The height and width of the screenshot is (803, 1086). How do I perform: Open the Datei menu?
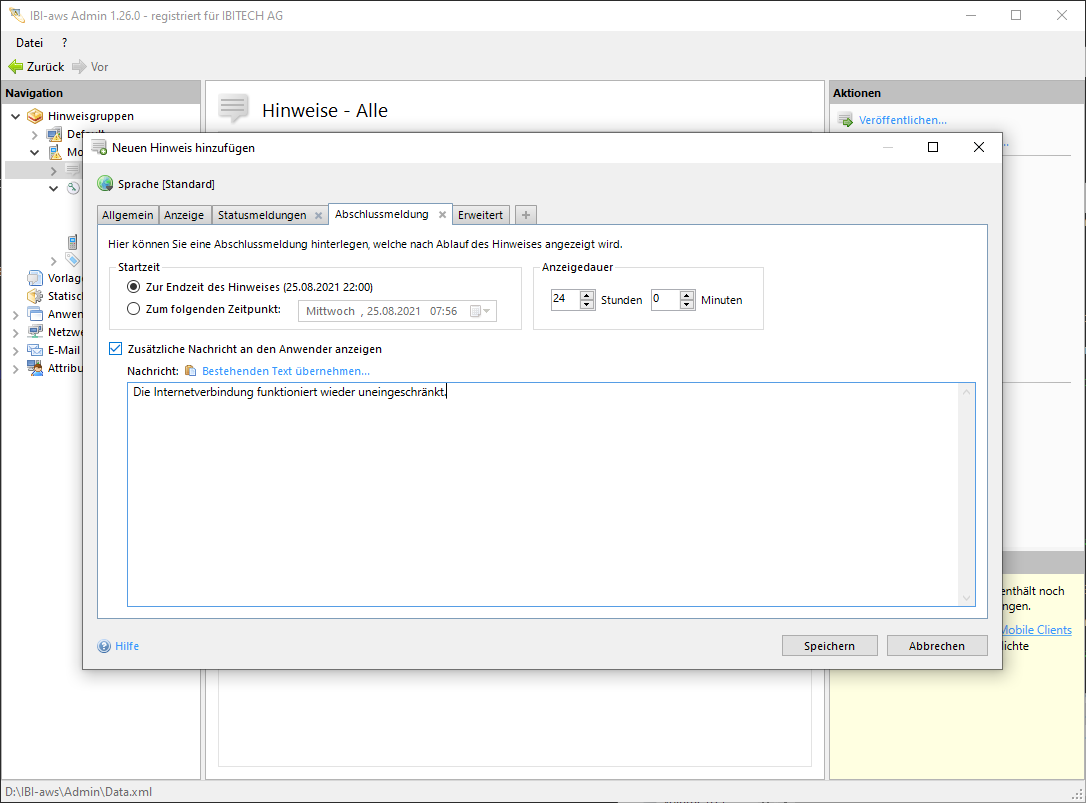(x=30, y=43)
